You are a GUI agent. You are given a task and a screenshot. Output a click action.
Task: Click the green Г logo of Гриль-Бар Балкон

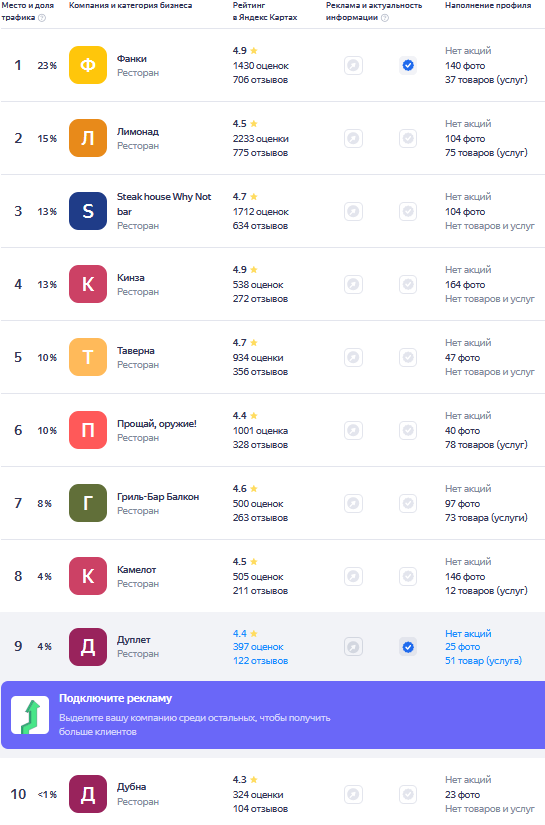88,504
